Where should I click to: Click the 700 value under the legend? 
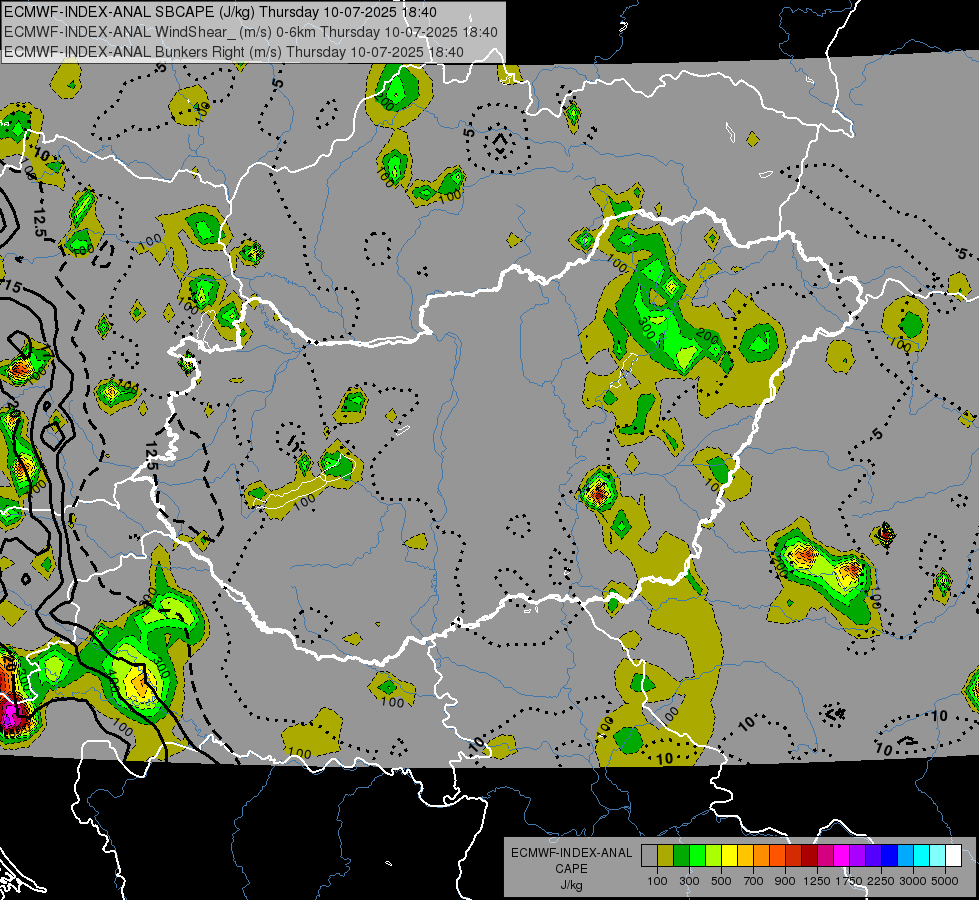754,881
